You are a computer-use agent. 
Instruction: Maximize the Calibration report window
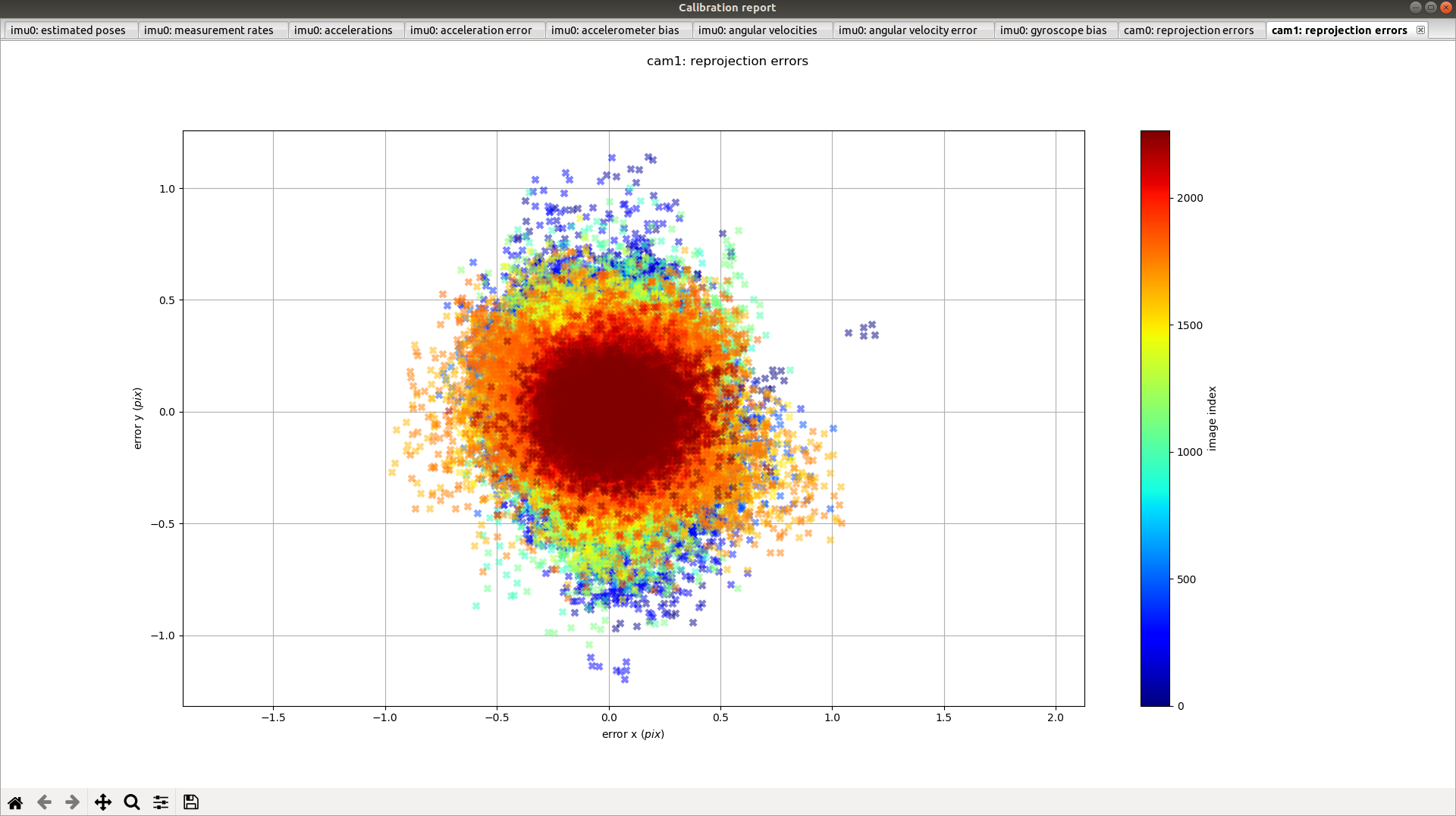click(x=1431, y=8)
